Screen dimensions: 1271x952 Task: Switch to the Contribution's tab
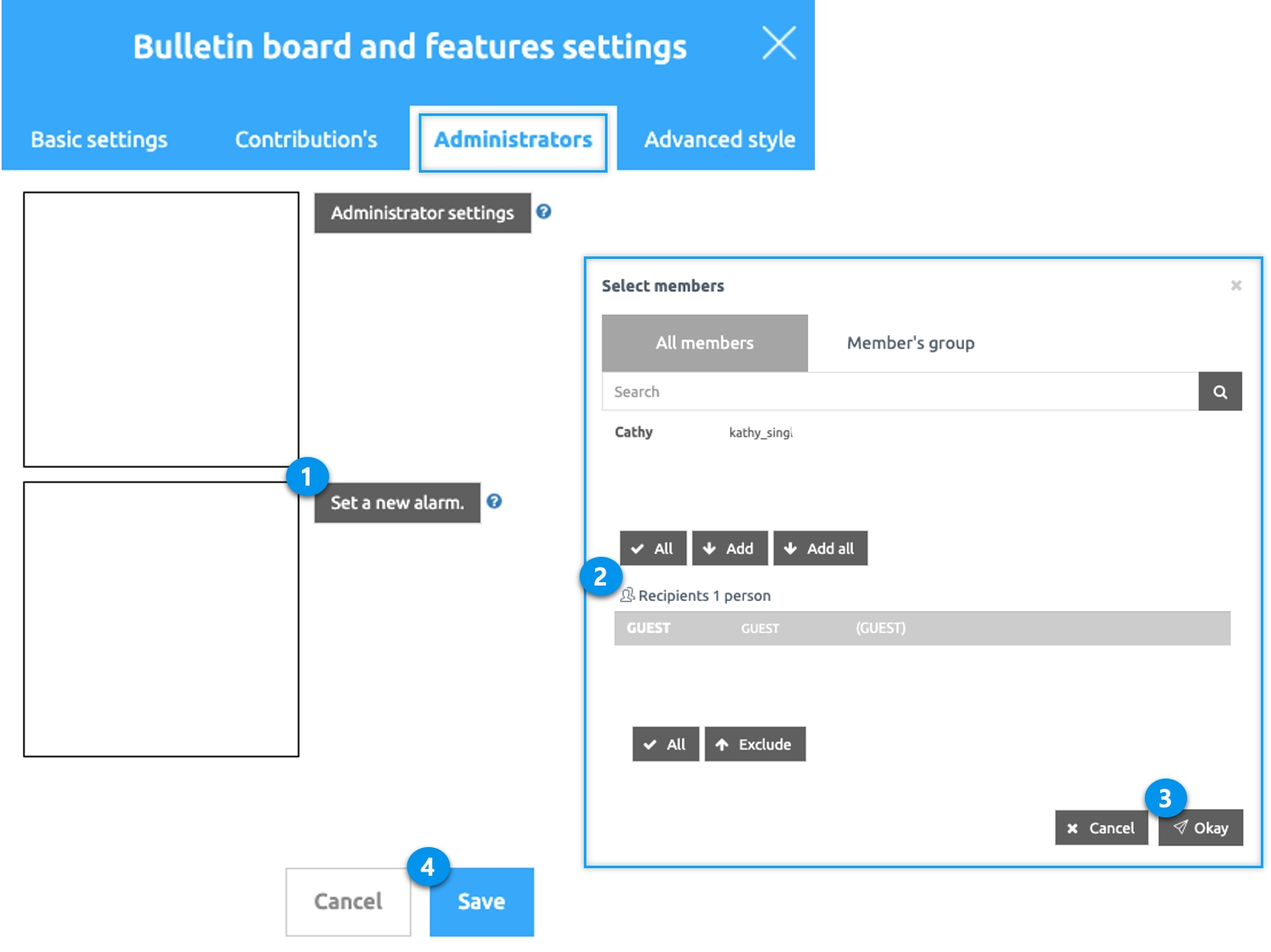tap(306, 140)
